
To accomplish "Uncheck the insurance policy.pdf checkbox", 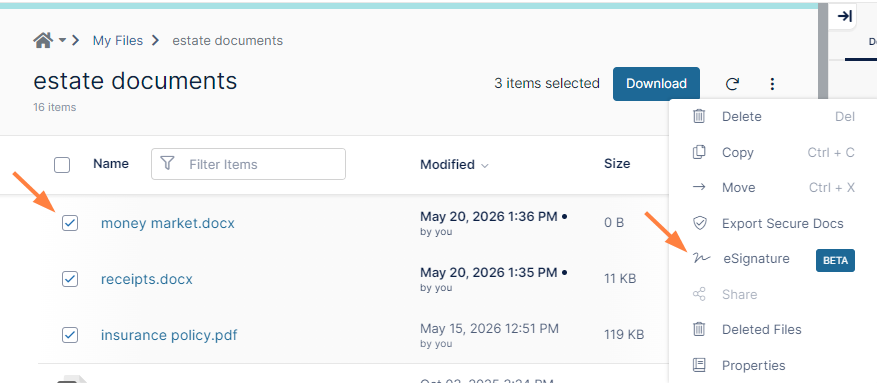I will (x=70, y=335).
